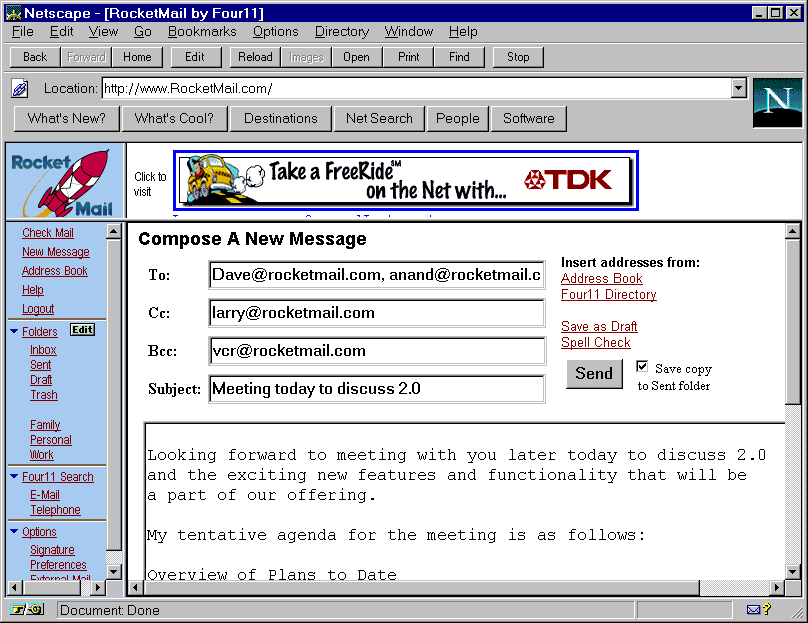The width and height of the screenshot is (808, 623).
Task: Open the Bookmarks menu
Action: point(201,31)
